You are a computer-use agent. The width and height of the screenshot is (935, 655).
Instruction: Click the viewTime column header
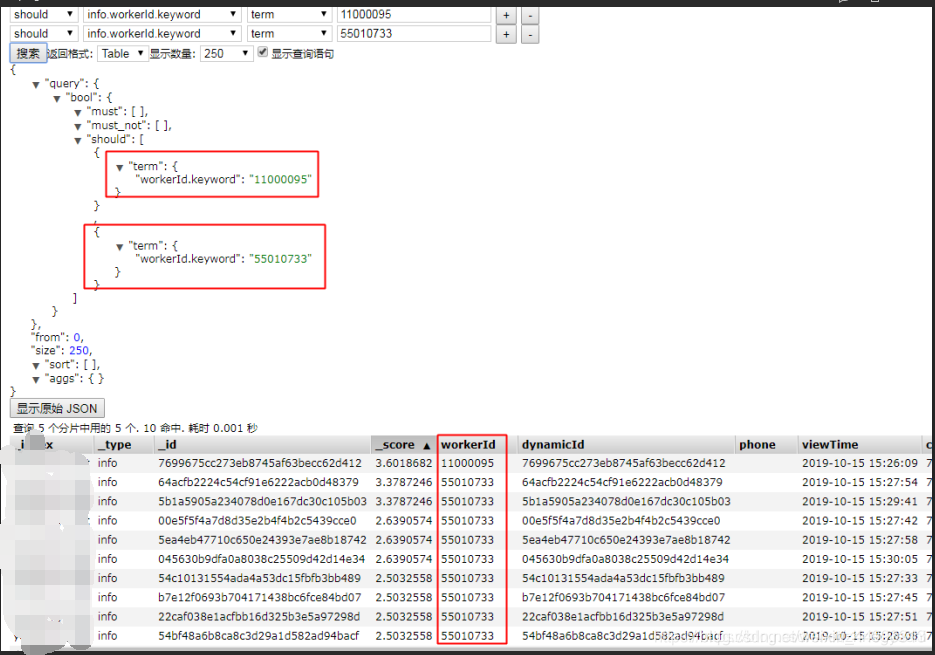pyautogui.click(x=860, y=444)
